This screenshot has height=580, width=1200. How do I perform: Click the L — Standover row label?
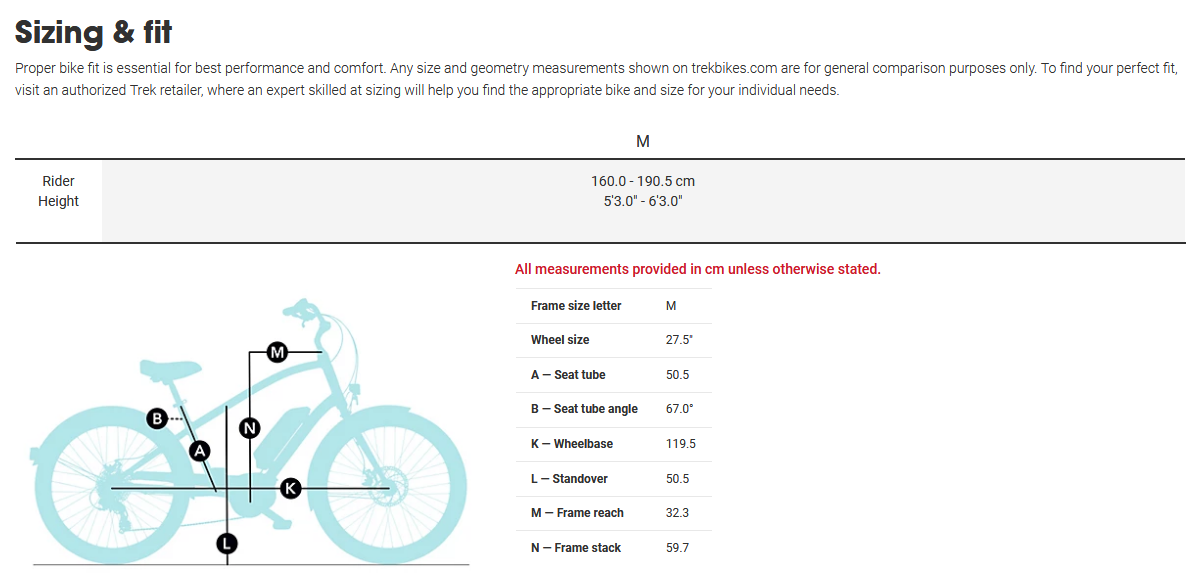point(569,479)
